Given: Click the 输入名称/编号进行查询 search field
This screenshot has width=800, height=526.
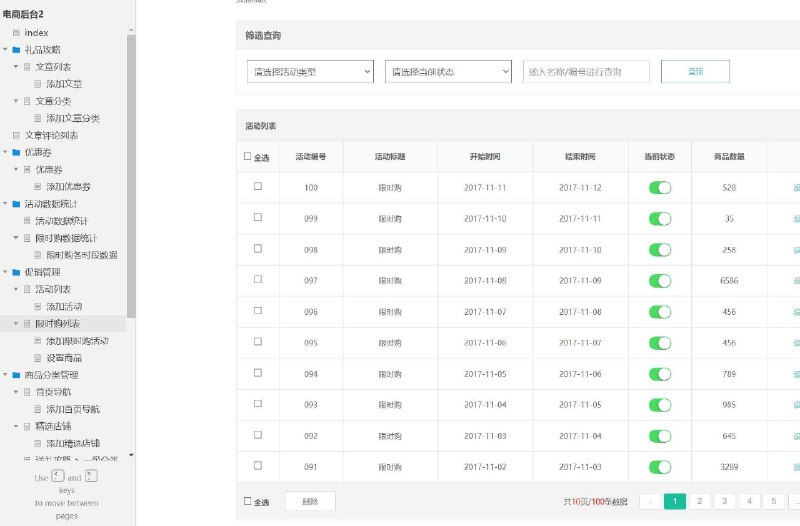Looking at the screenshot, I should pyautogui.click(x=586, y=71).
